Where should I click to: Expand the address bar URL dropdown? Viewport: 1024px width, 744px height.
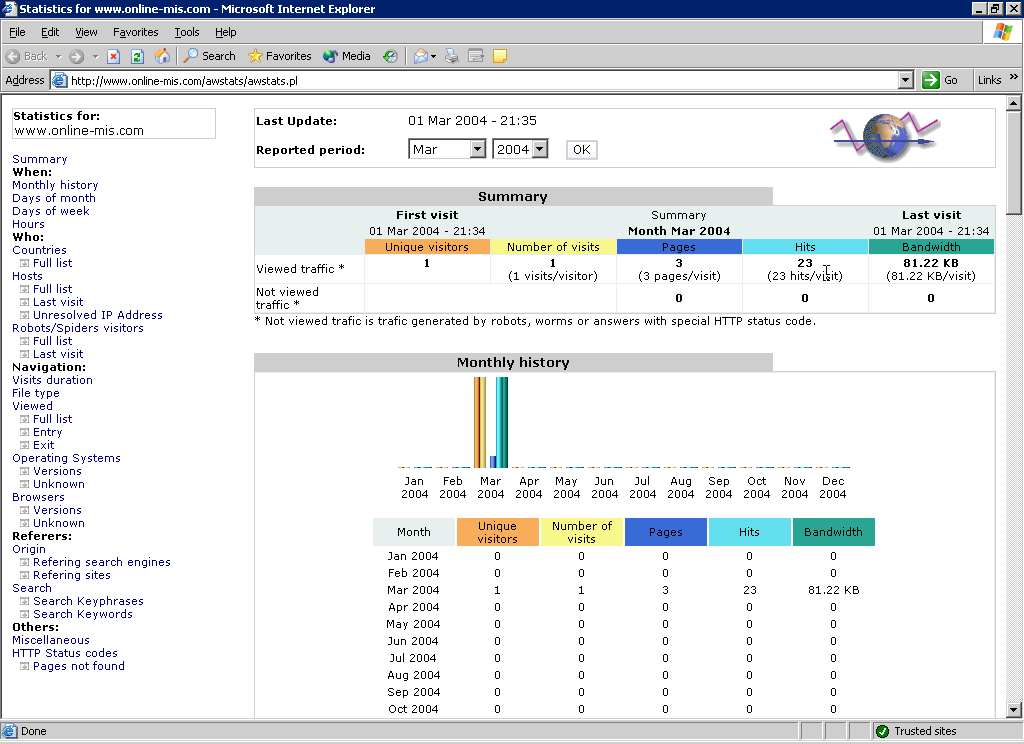click(906, 80)
